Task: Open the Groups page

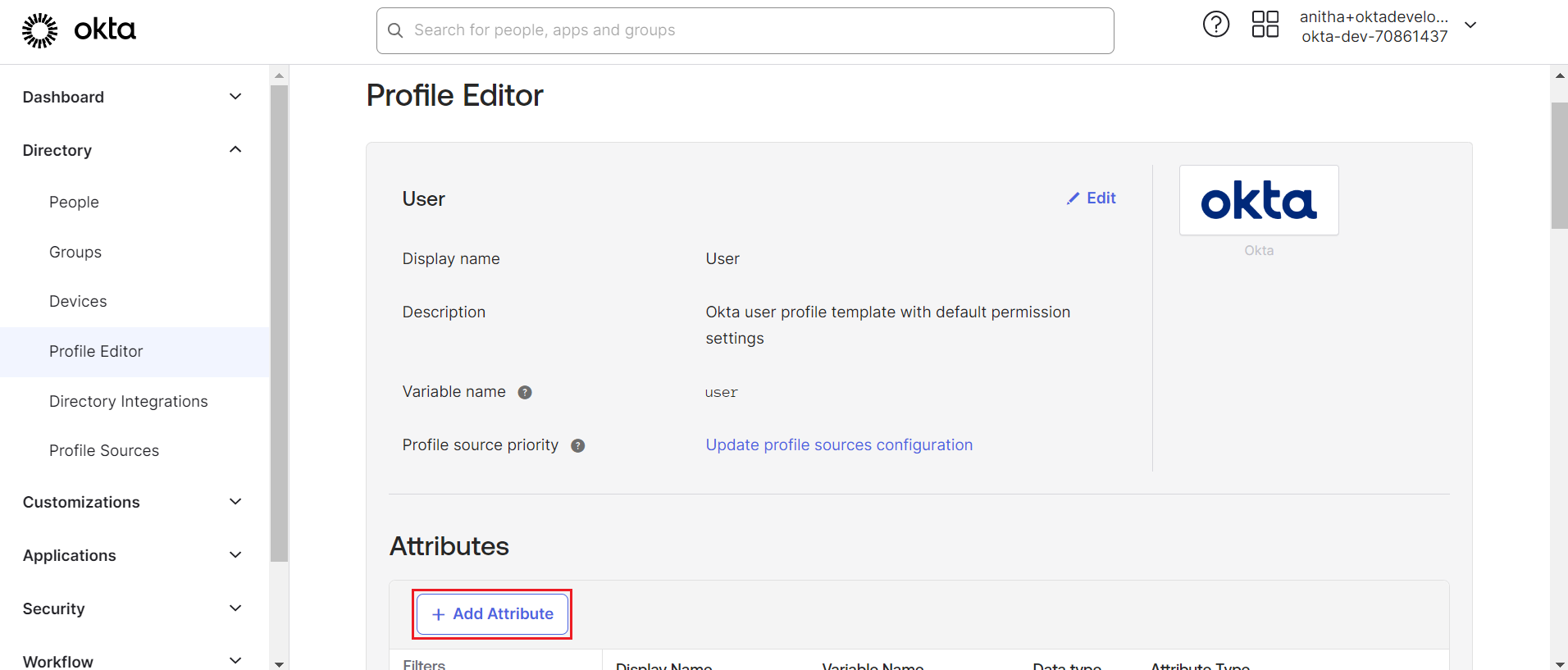Action: (x=75, y=252)
